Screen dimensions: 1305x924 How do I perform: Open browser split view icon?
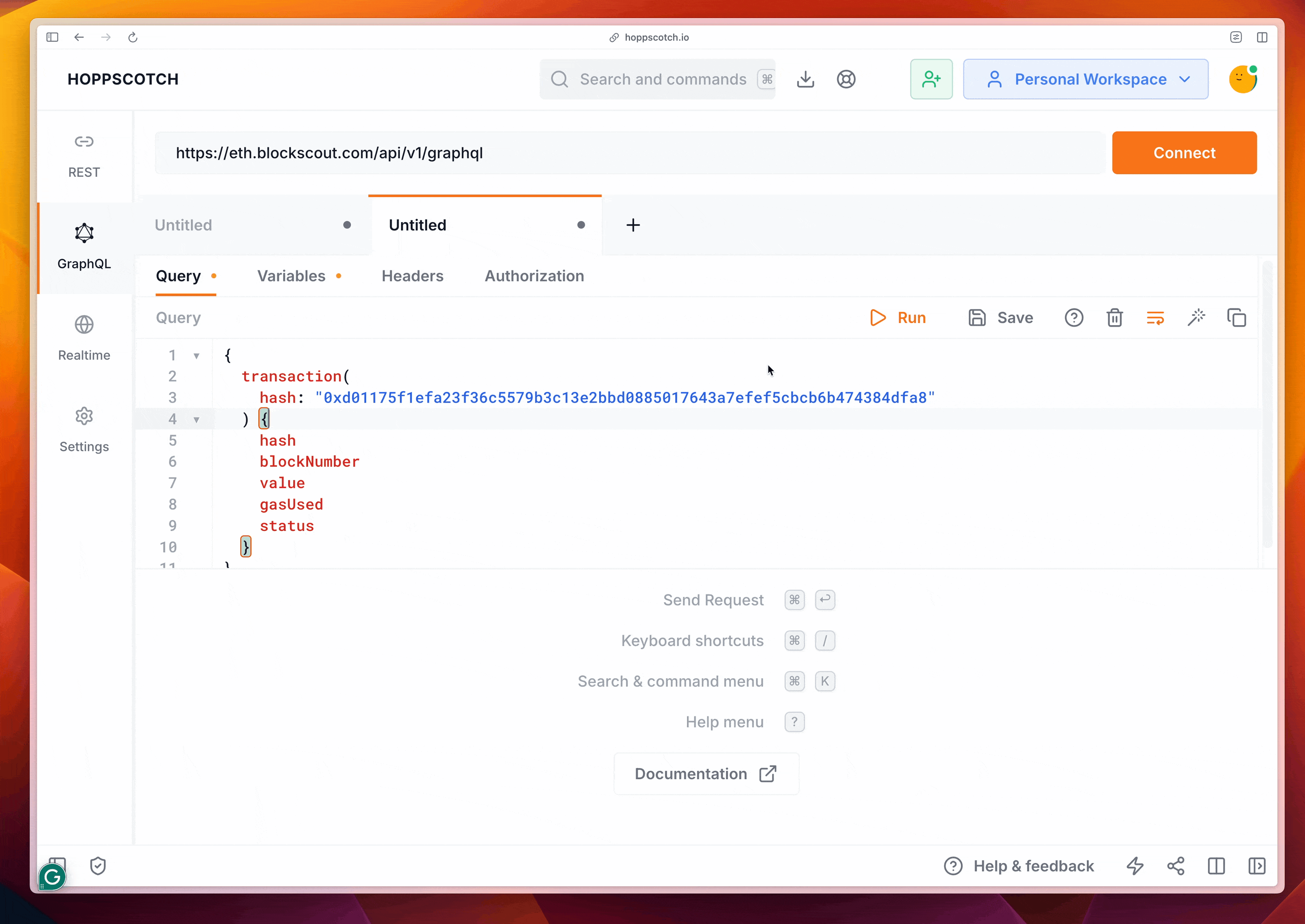click(x=1262, y=37)
